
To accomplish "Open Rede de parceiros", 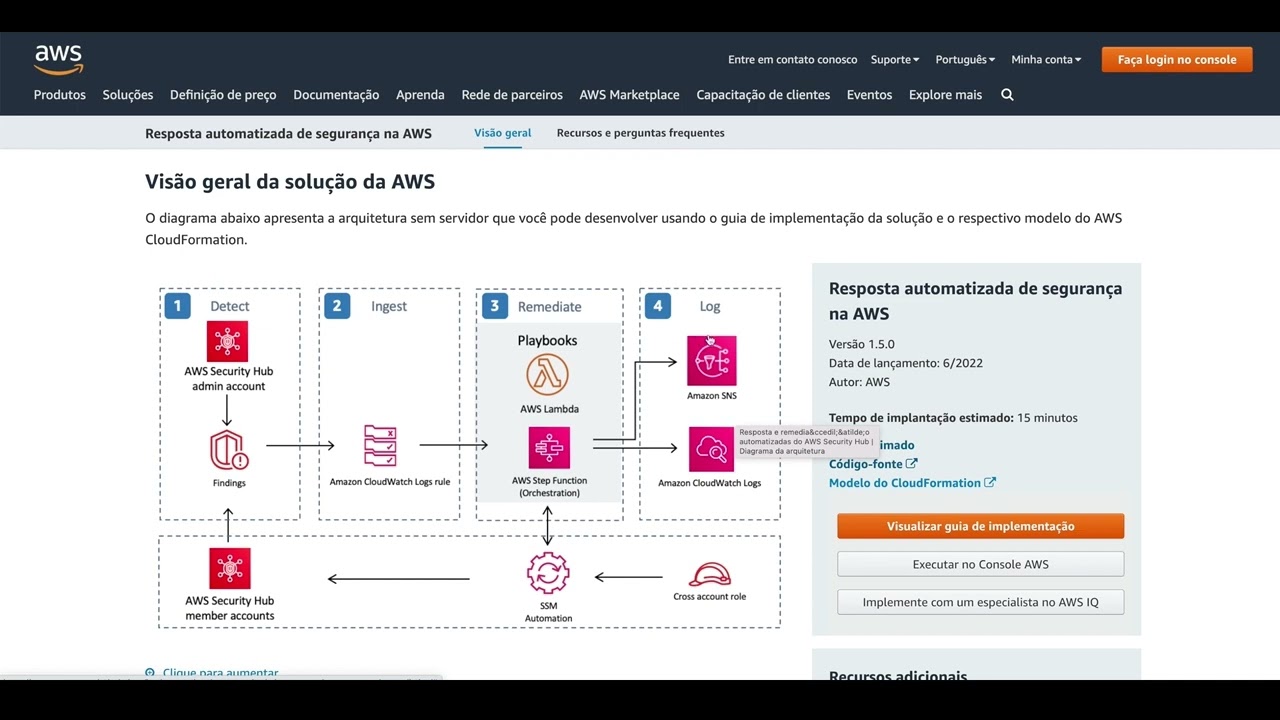I will 512,95.
